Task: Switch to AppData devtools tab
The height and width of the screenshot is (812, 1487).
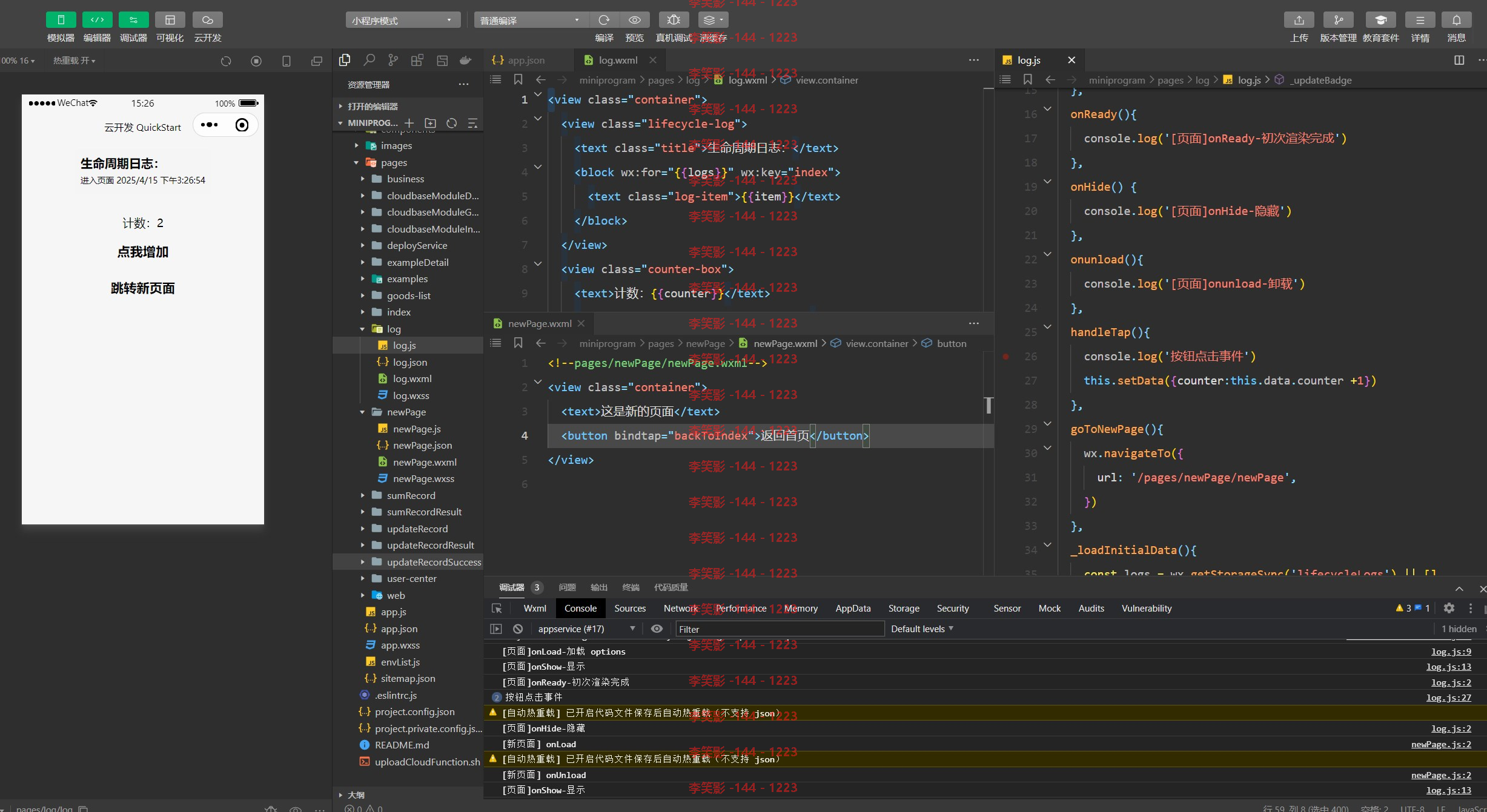Action: [853, 609]
